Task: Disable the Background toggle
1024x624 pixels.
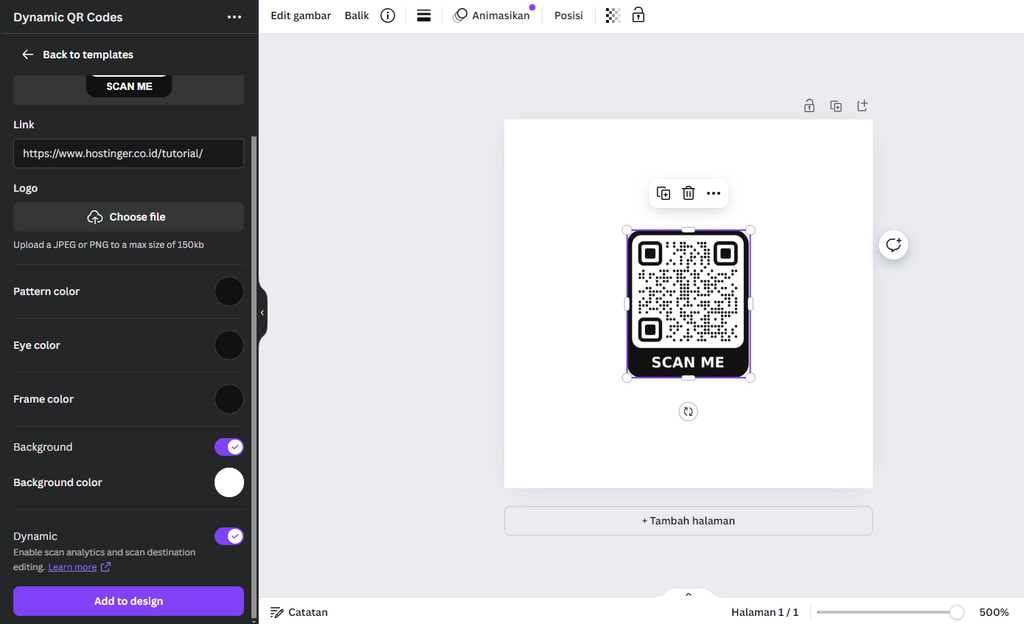Action: coord(229,447)
